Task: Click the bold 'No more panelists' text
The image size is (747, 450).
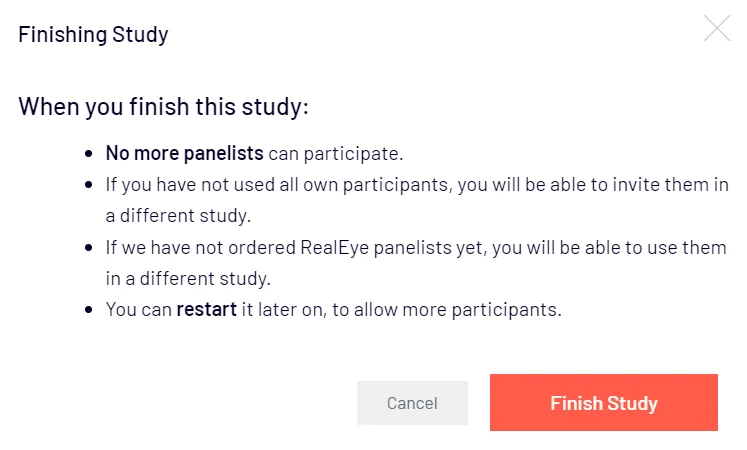Action: 184,153
